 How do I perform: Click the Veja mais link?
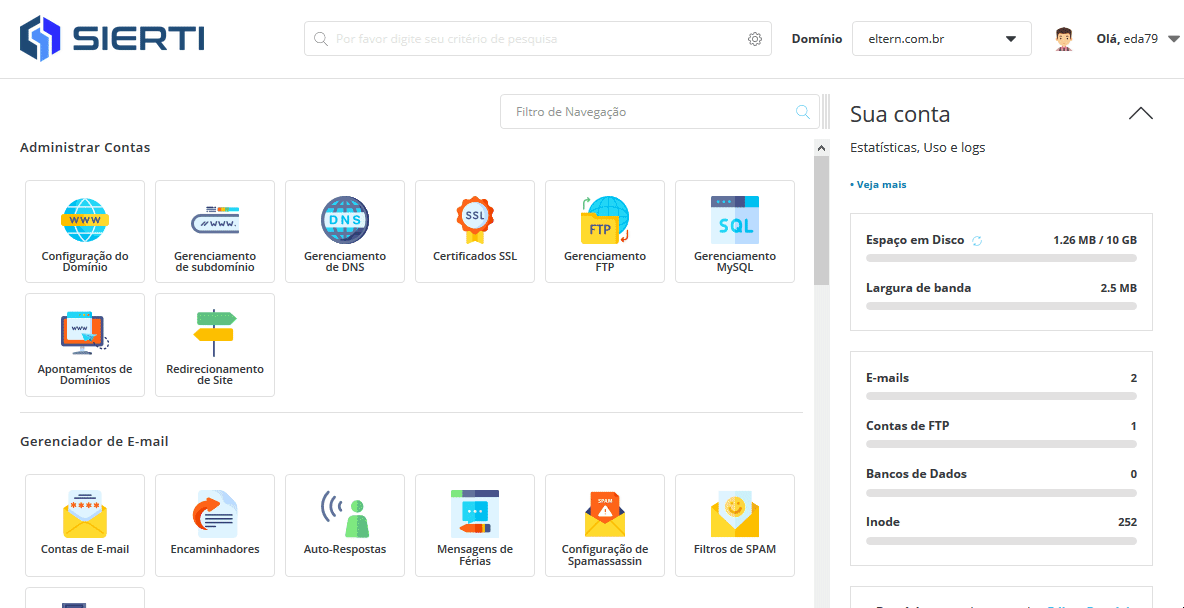(878, 184)
